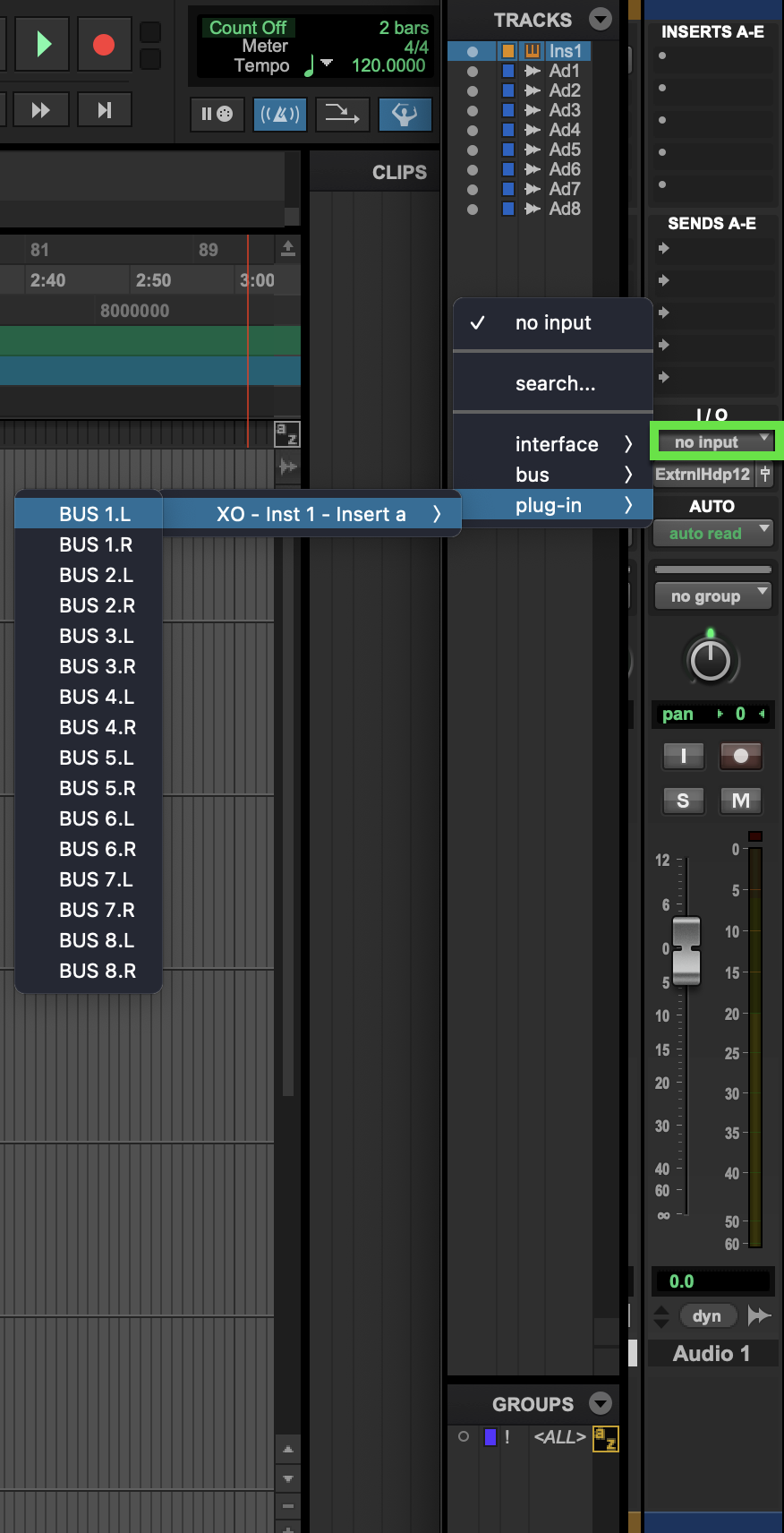This screenshot has height=1533, width=784.
Task: Toggle the Wait for Note MIDI button
Action: pos(217,114)
